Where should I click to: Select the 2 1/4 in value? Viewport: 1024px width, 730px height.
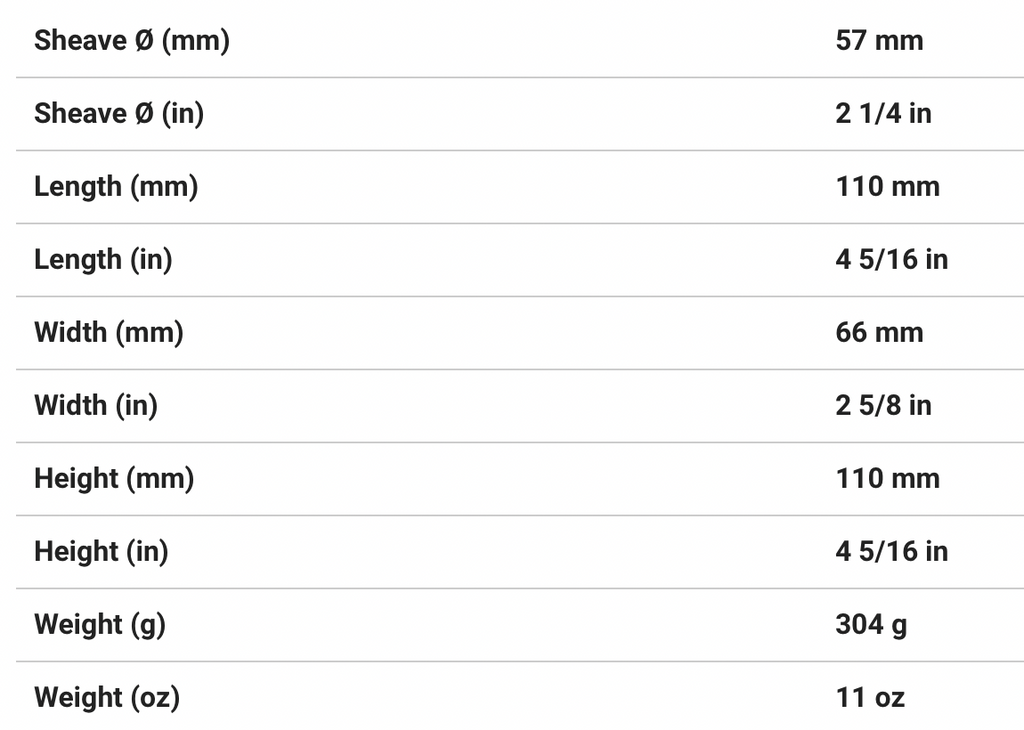883,114
